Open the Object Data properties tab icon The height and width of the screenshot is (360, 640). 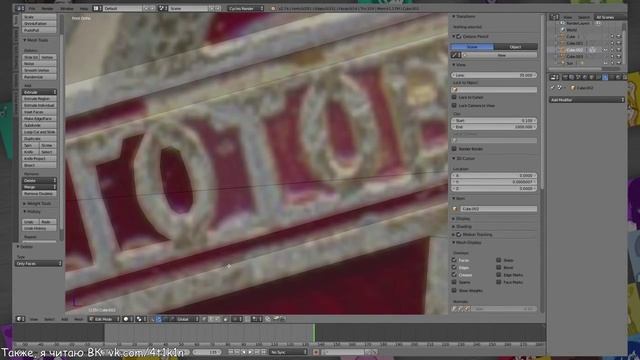click(x=611, y=77)
